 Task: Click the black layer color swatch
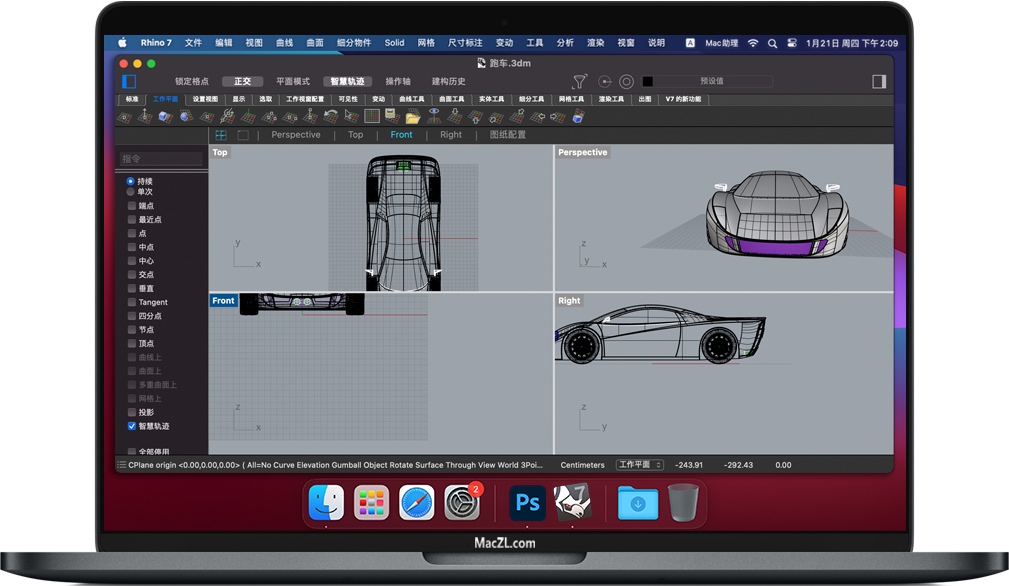[x=647, y=81]
